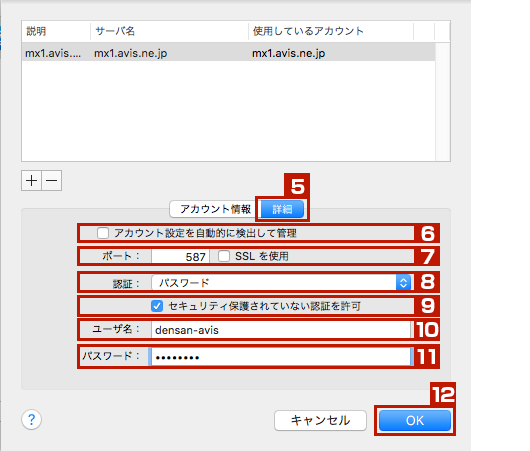The width and height of the screenshot is (530, 451).
Task: Click the ポート field showing 587
Action: click(180, 256)
